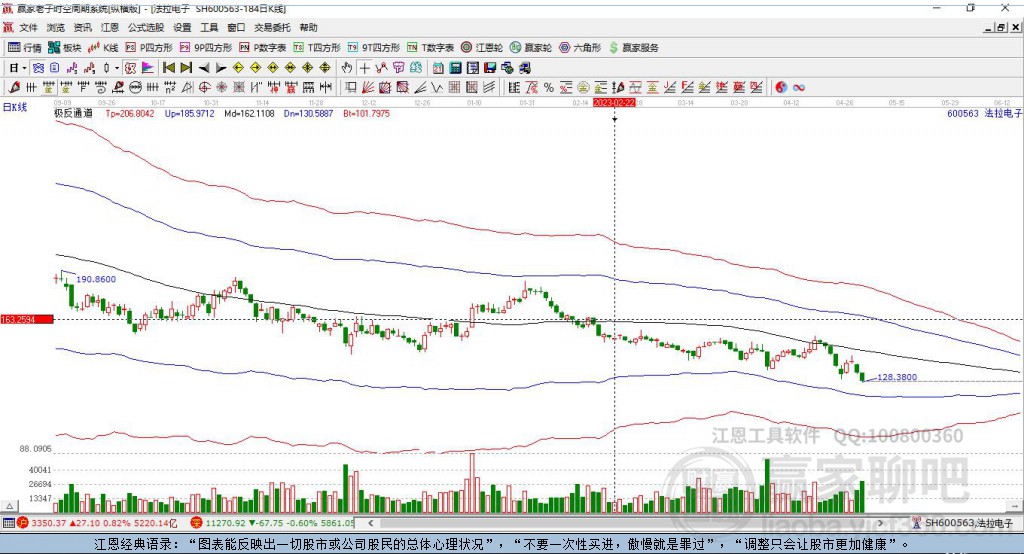
Task: Open the calendar icon numbered 21
Action: [x=438, y=68]
